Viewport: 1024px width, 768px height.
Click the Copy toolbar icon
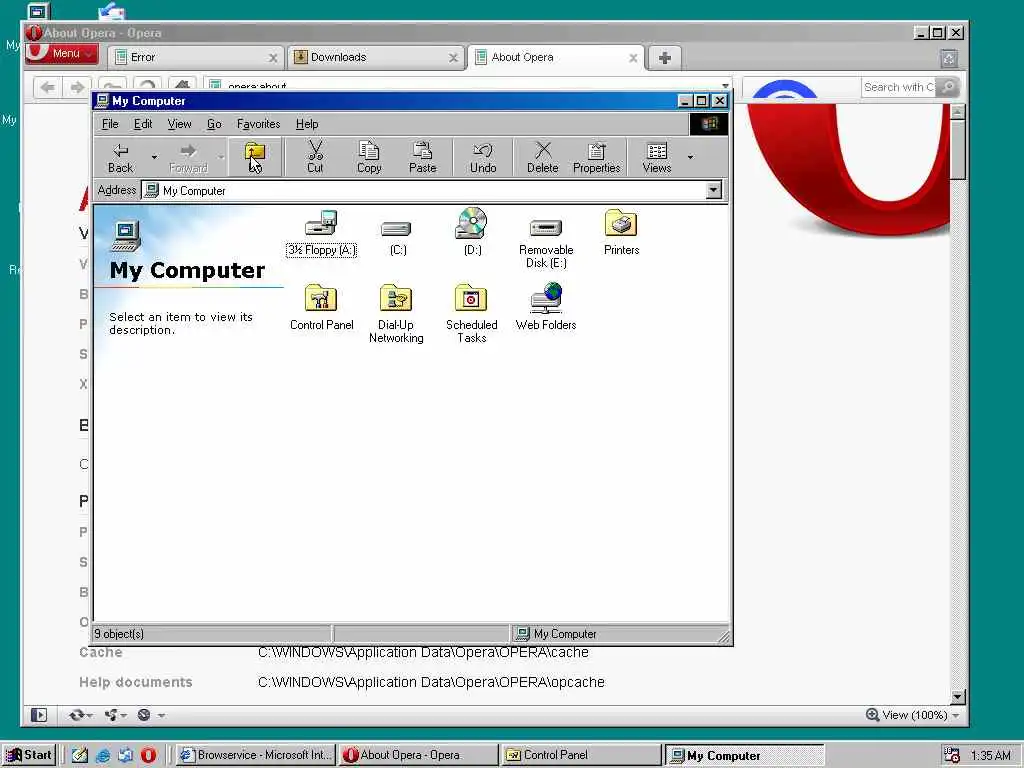tap(369, 157)
